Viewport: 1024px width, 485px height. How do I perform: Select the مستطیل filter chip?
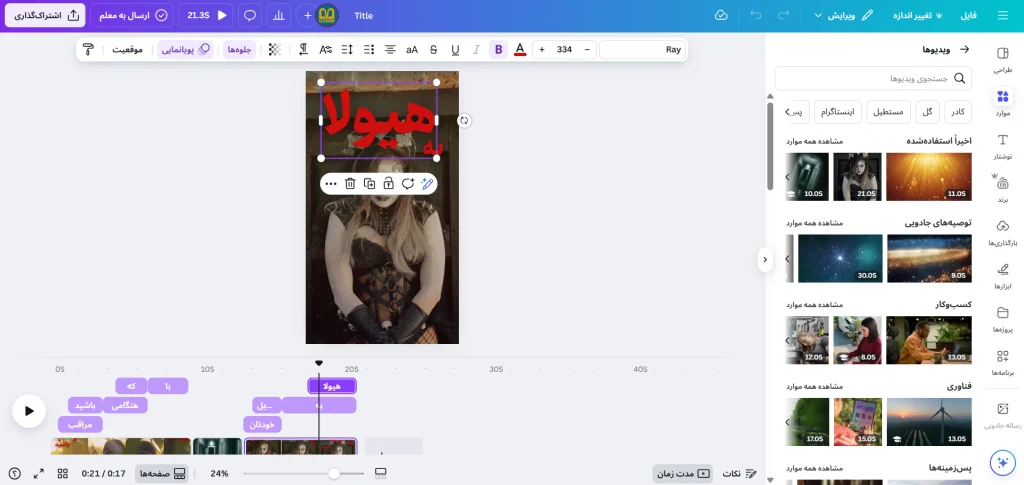pyautogui.click(x=888, y=112)
